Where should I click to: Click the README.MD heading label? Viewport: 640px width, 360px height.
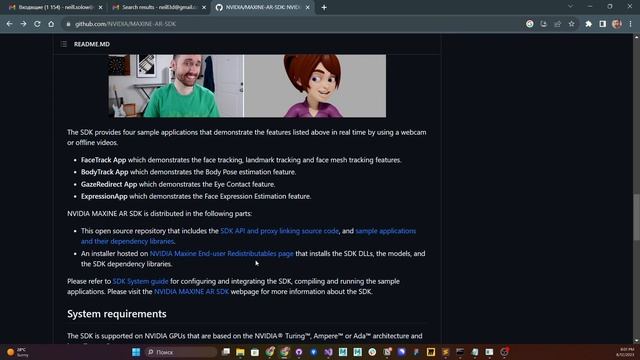[x=92, y=44]
